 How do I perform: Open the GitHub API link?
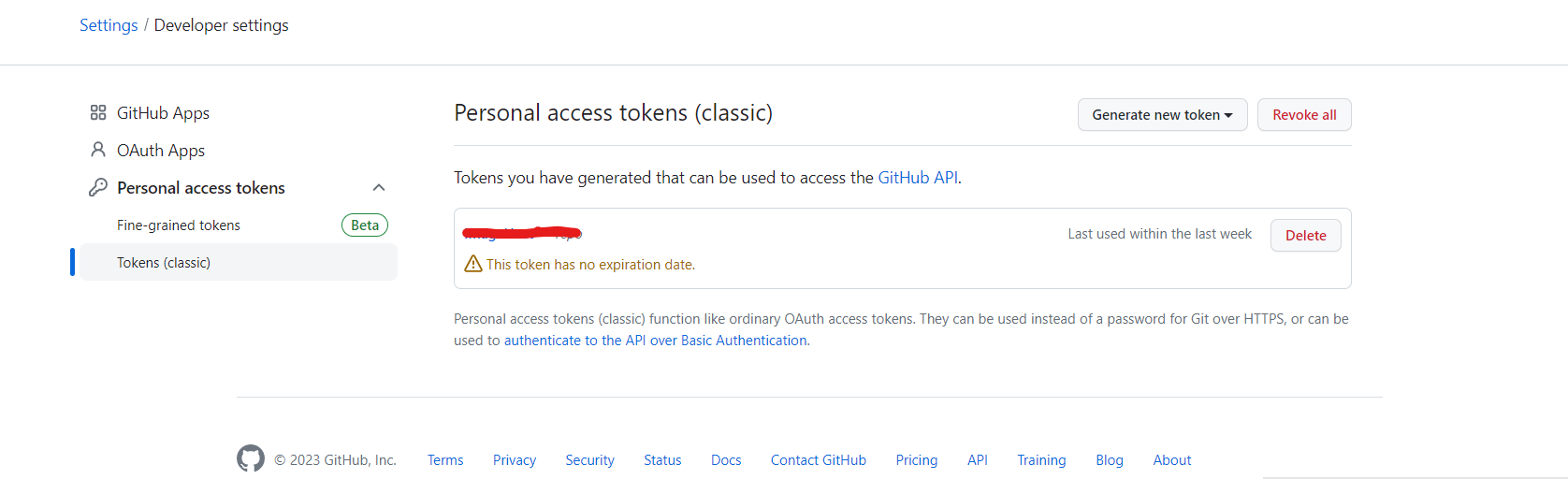[918, 178]
